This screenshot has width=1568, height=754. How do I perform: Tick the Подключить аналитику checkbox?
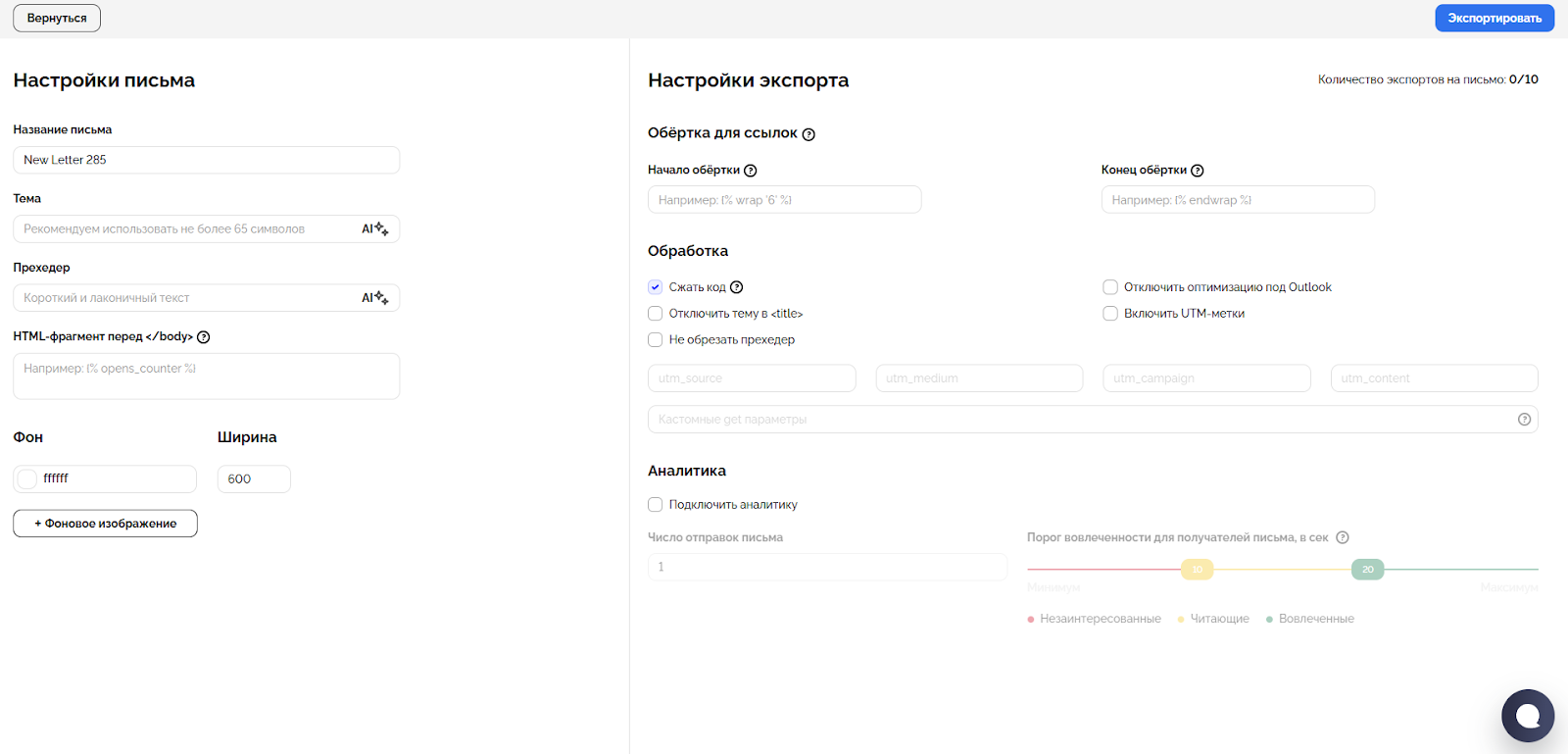656,505
